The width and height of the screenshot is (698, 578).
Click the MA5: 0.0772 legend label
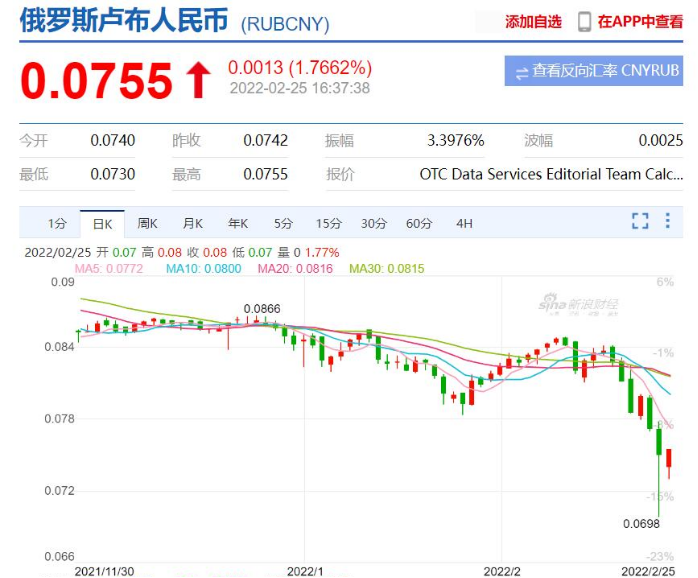[109, 269]
